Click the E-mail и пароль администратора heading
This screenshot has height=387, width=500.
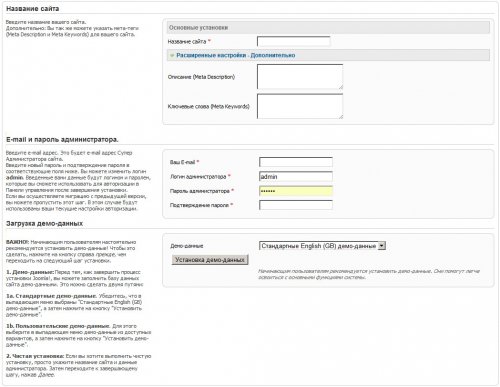(x=62, y=139)
